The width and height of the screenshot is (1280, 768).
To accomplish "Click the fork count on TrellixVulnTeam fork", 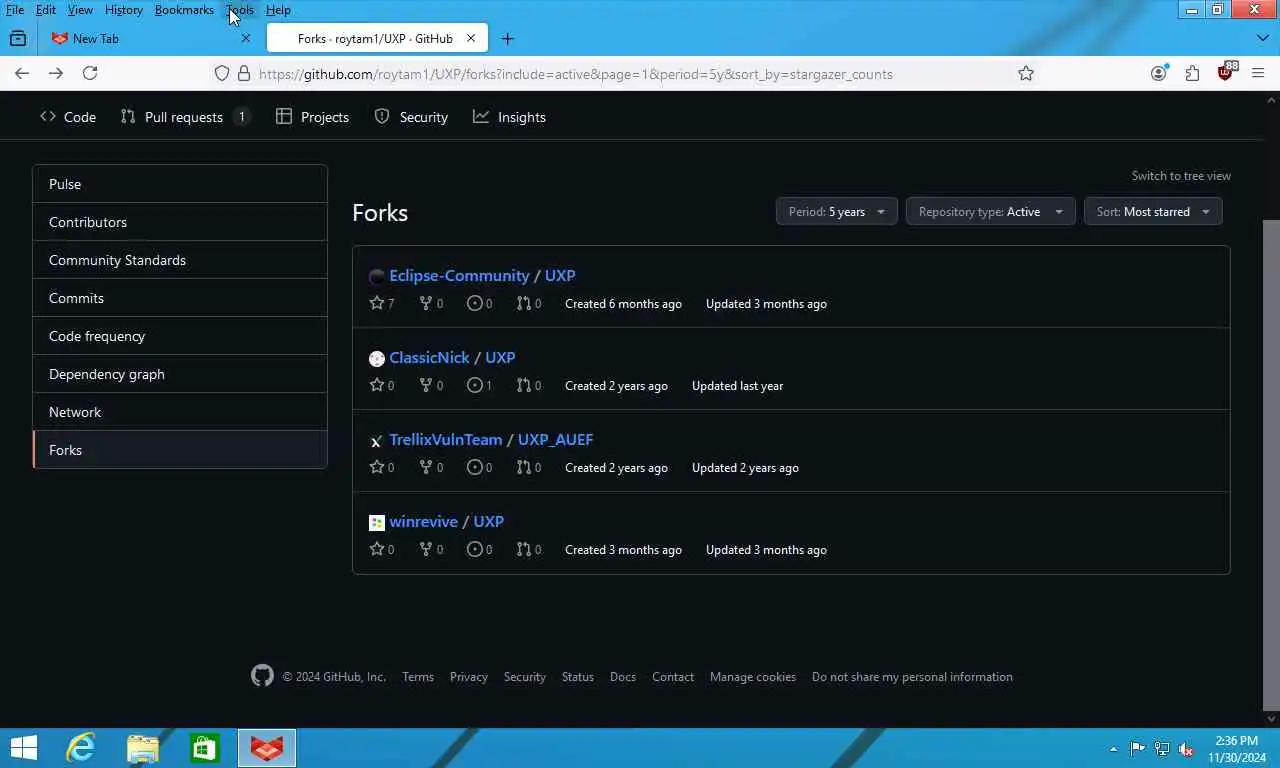I will point(431,467).
